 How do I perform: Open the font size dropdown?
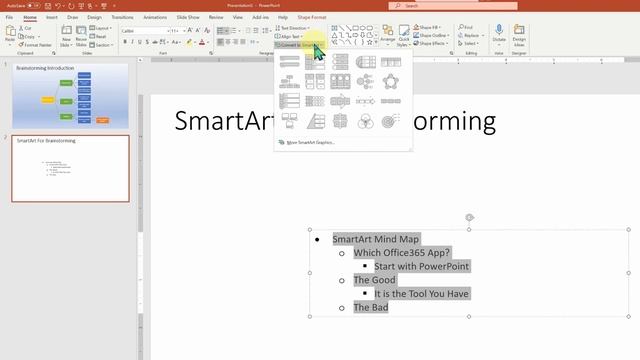pyautogui.click(x=184, y=31)
